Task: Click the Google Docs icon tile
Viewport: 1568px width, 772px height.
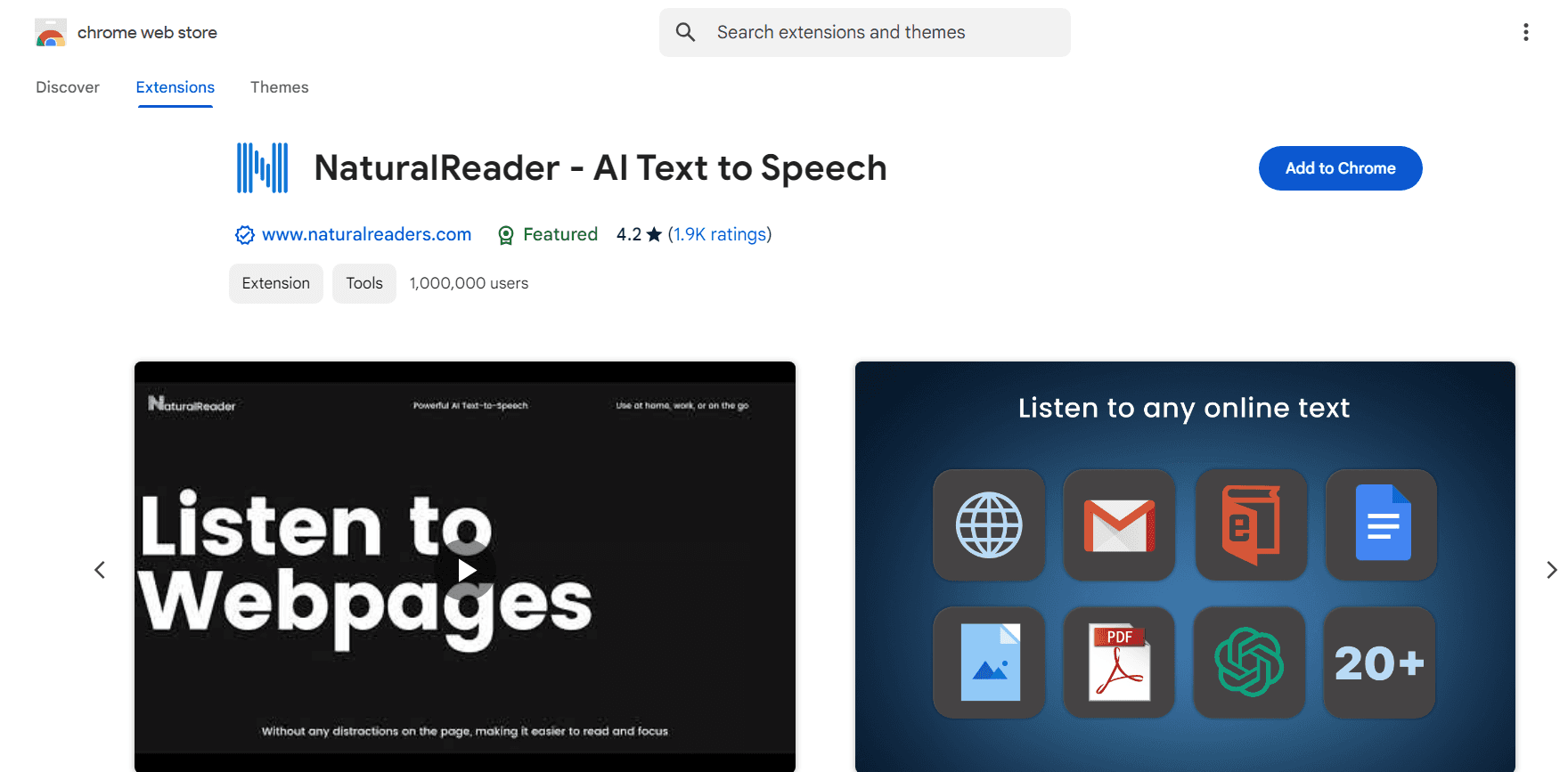Action: 1381,525
